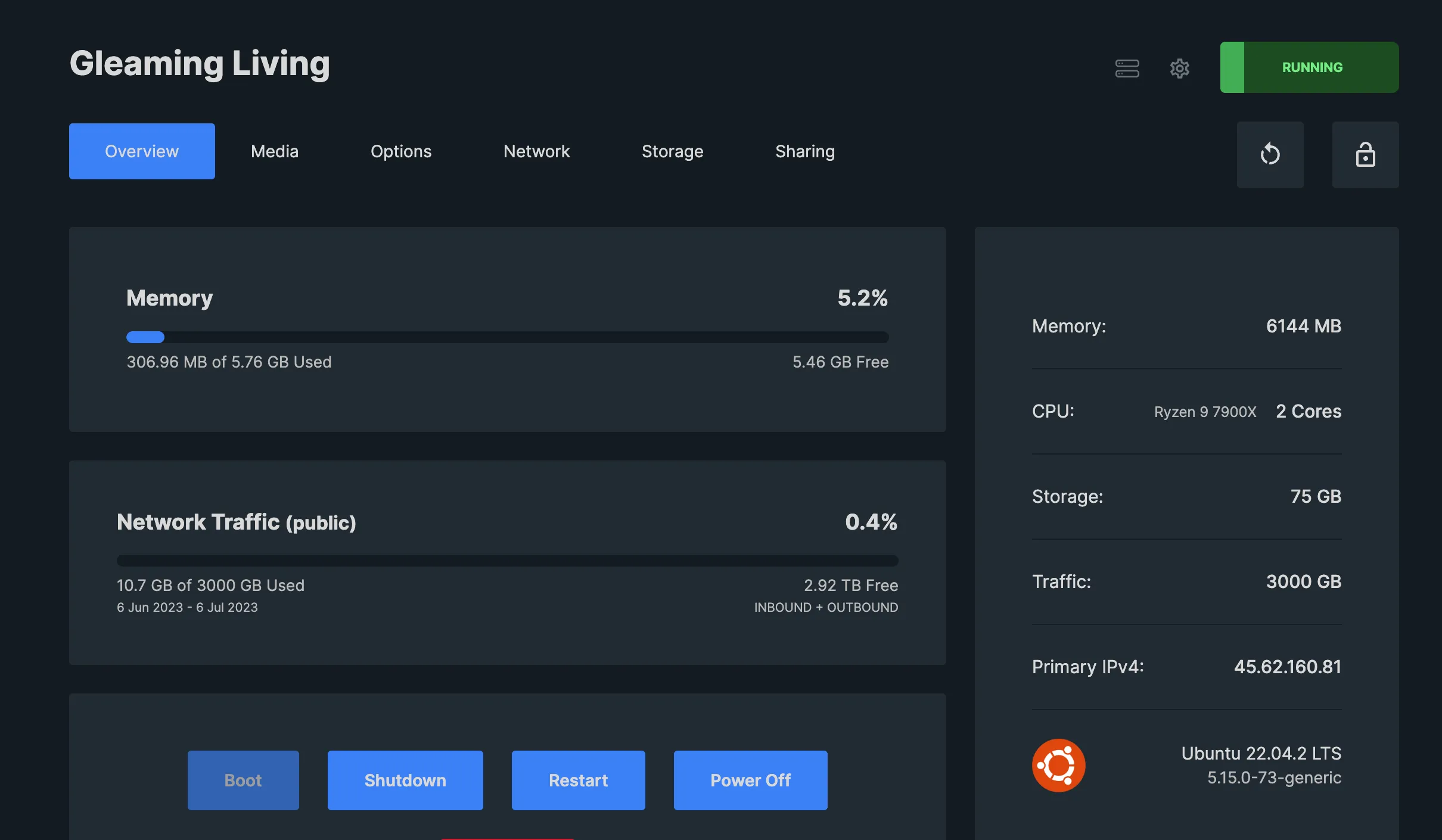The image size is (1442, 840).
Task: Open the Options tab
Action: [x=401, y=151]
